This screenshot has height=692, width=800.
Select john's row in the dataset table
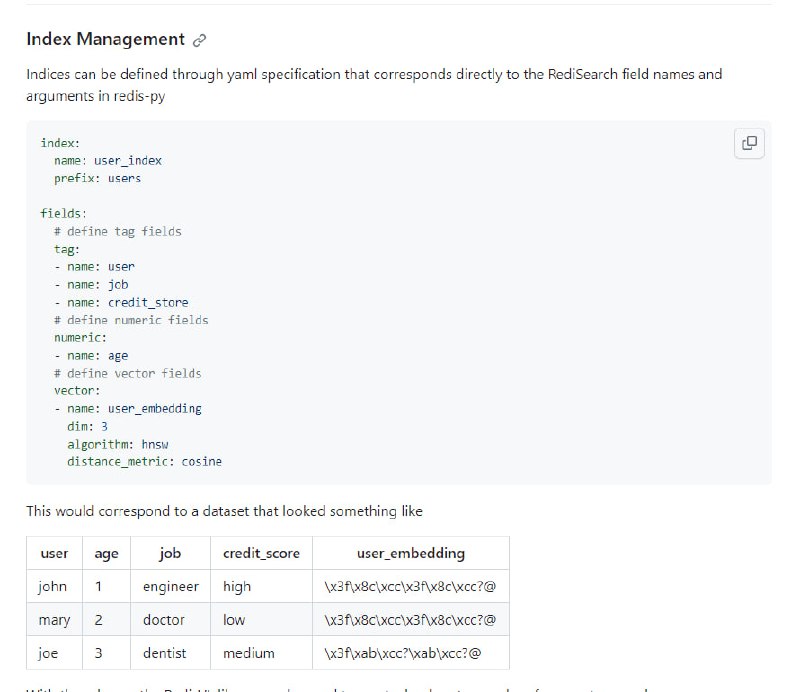[53, 587]
